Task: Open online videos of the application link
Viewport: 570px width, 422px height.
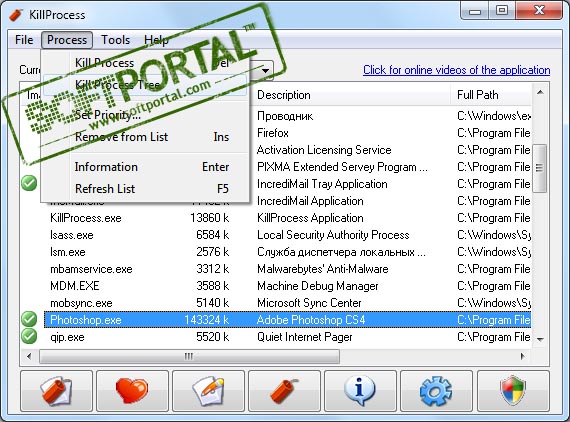Action: coord(457,70)
